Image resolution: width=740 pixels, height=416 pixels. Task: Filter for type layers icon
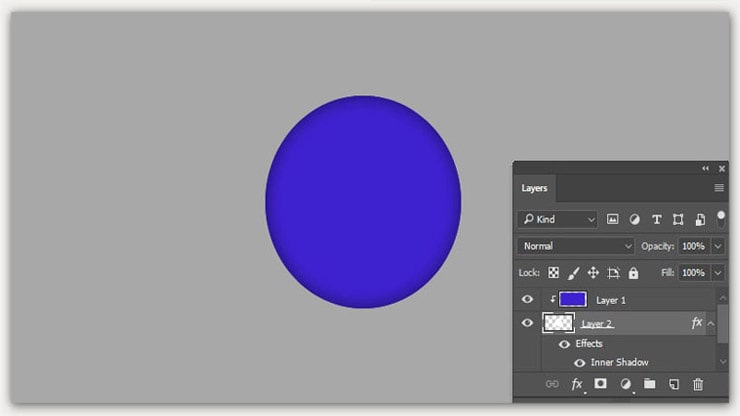coord(656,219)
